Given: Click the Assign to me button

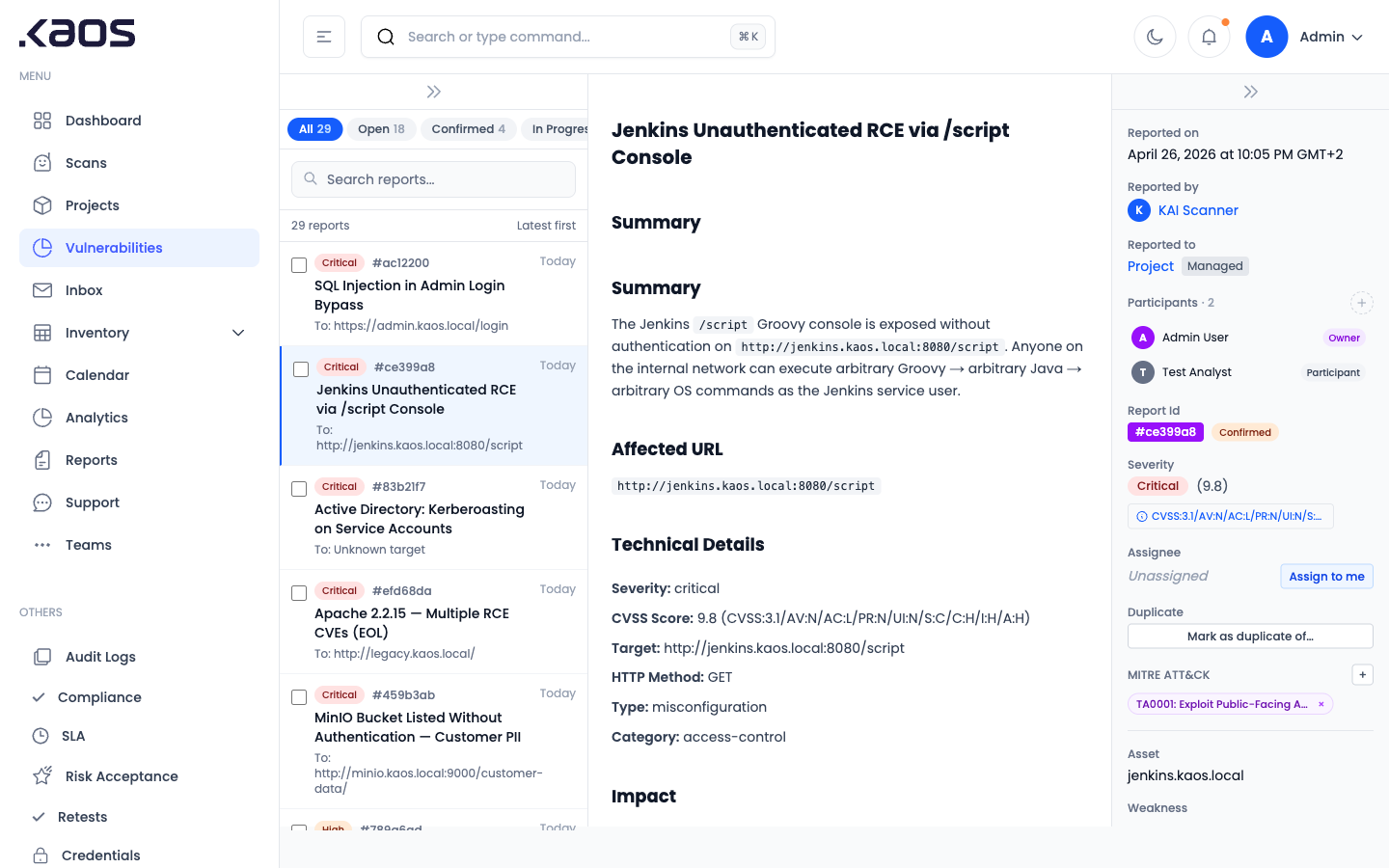Looking at the screenshot, I should [1326, 577].
